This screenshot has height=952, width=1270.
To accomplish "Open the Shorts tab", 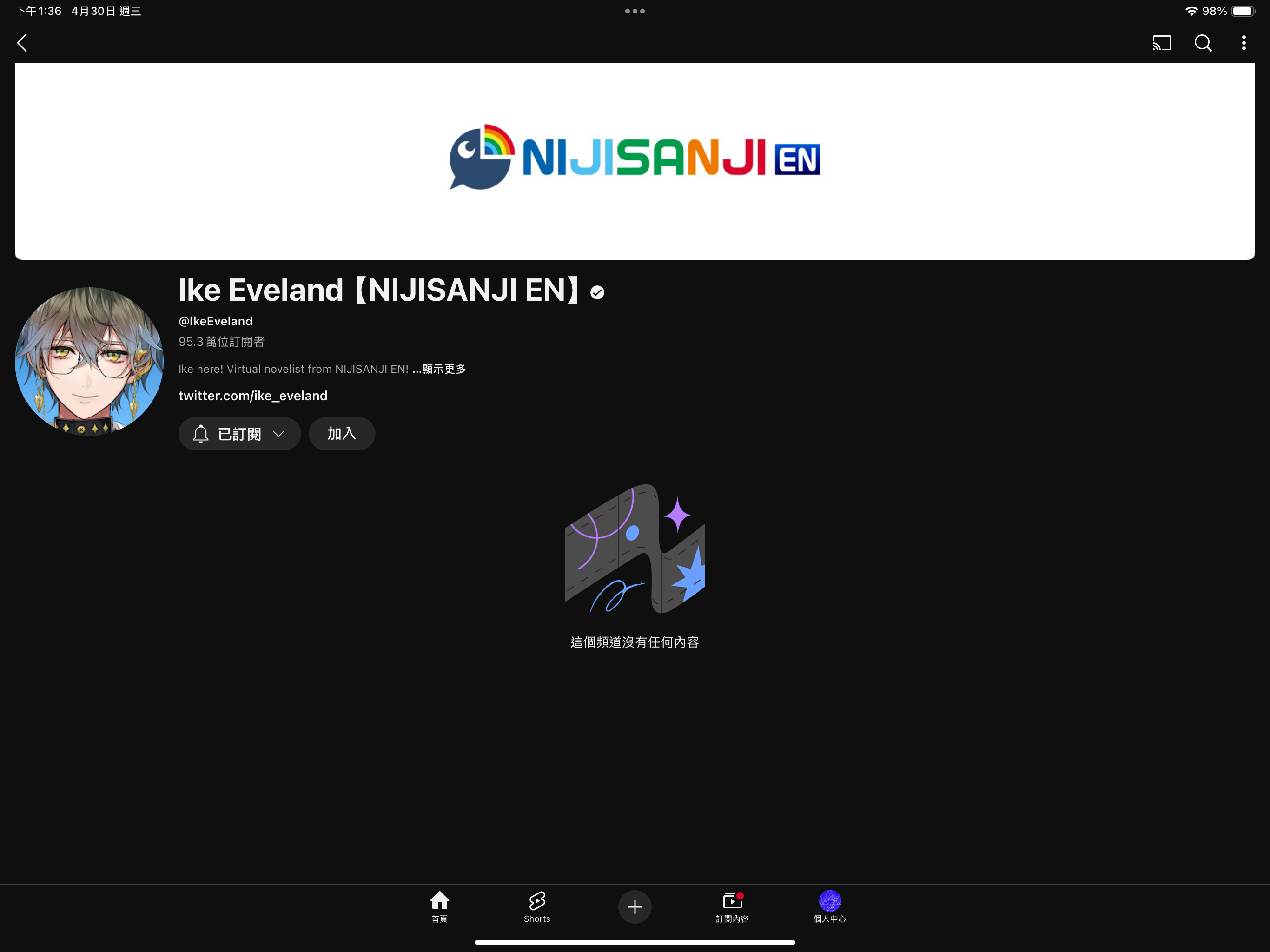I will [x=537, y=906].
